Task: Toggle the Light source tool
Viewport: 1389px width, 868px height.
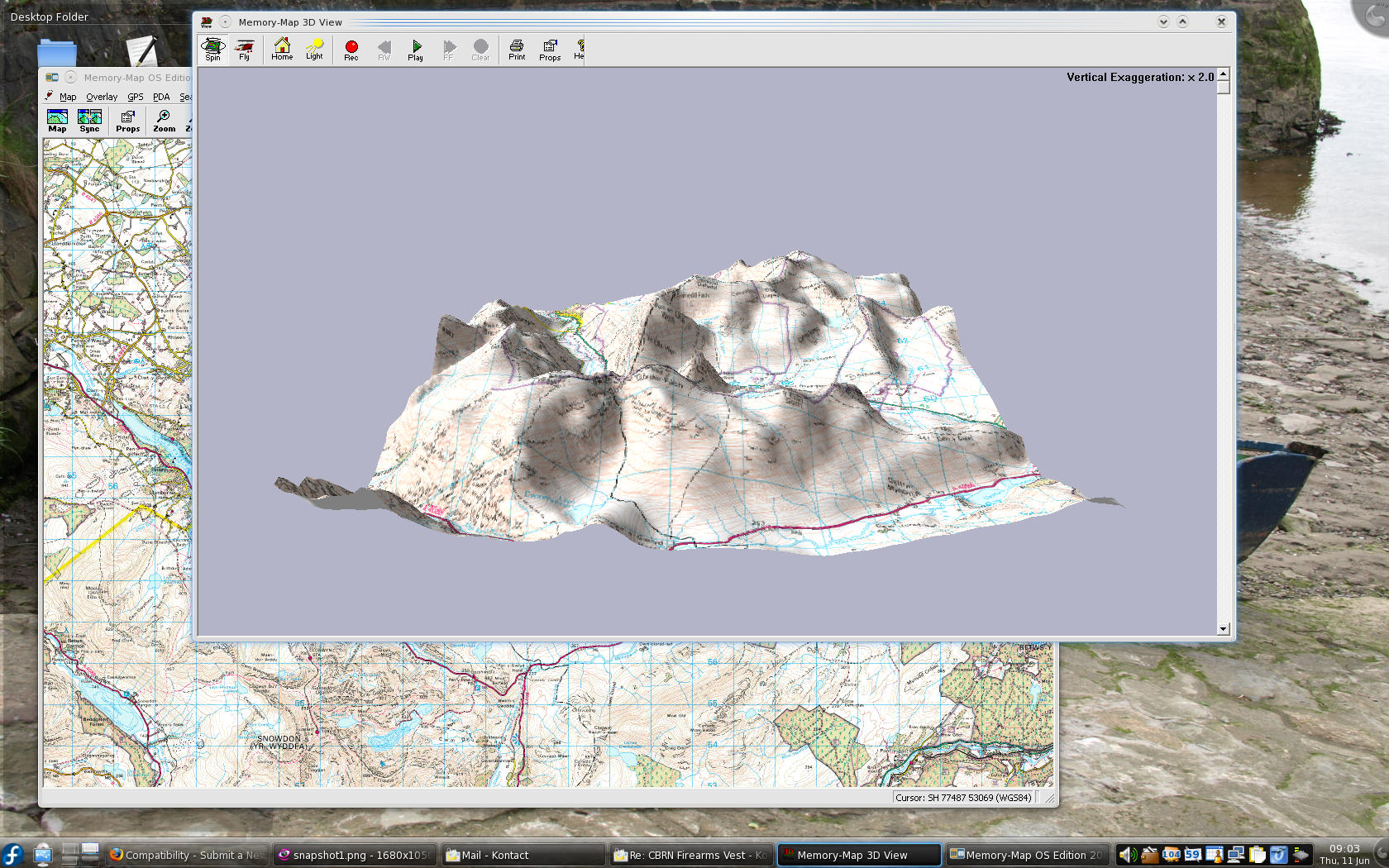Action: (314, 50)
